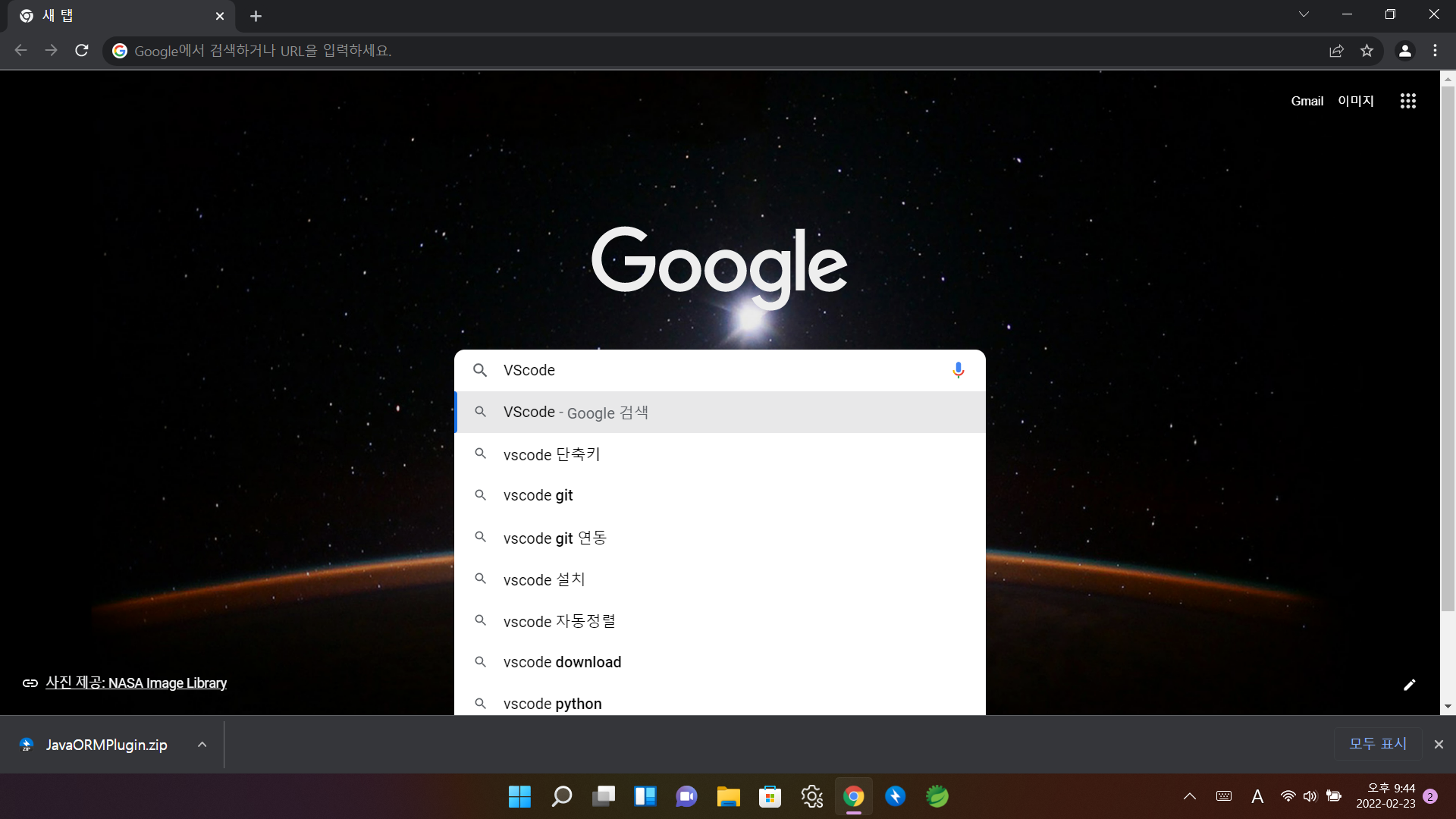Open a new tab with plus button
The image size is (1456, 819).
point(256,16)
